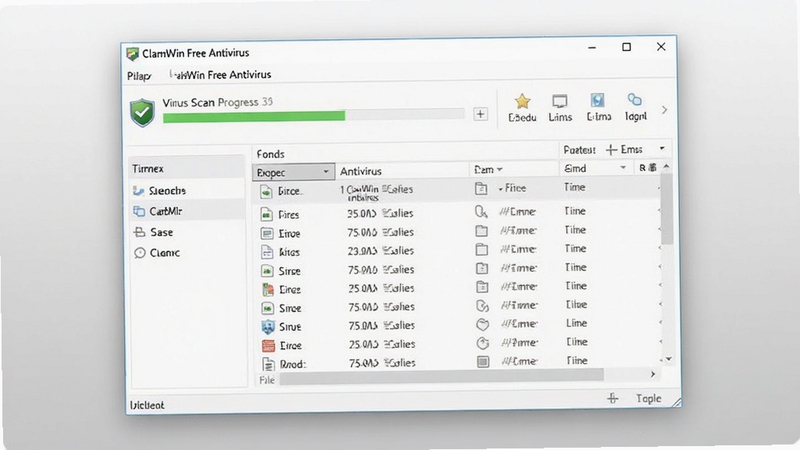
Task: Expand the Fiice arrow in first row
Action: point(501,189)
